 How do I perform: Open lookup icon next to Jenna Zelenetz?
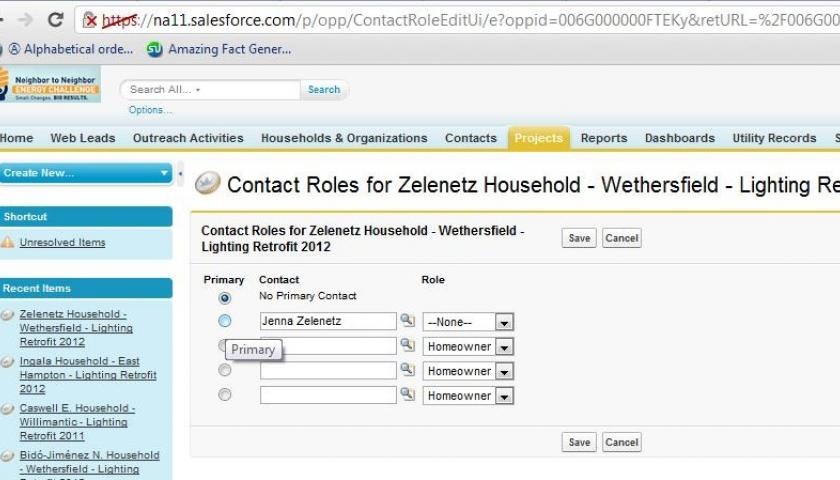408,320
